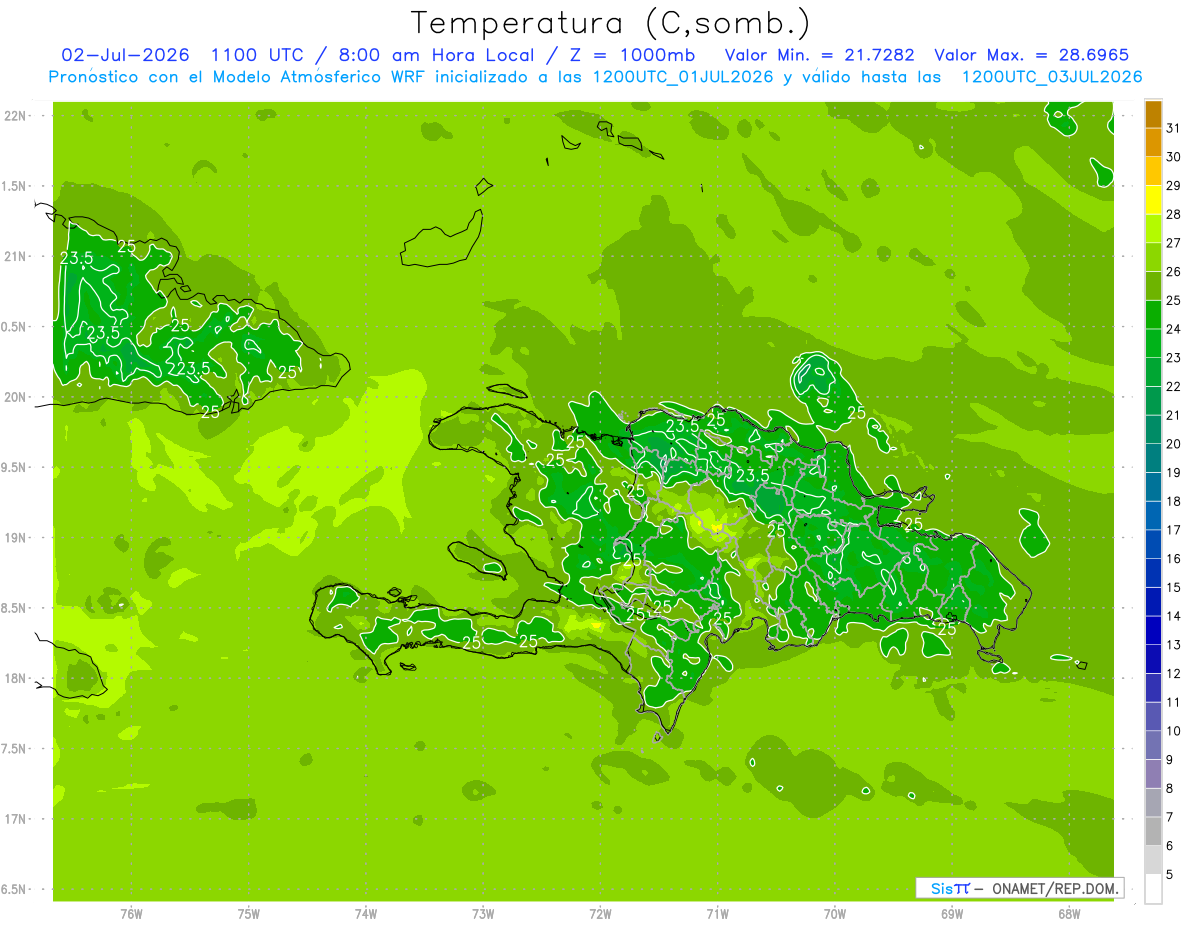Viewport: 1200px width, 927px height.
Task: Pick the teal legend swatch between 19 and 20
Action: click(1153, 458)
